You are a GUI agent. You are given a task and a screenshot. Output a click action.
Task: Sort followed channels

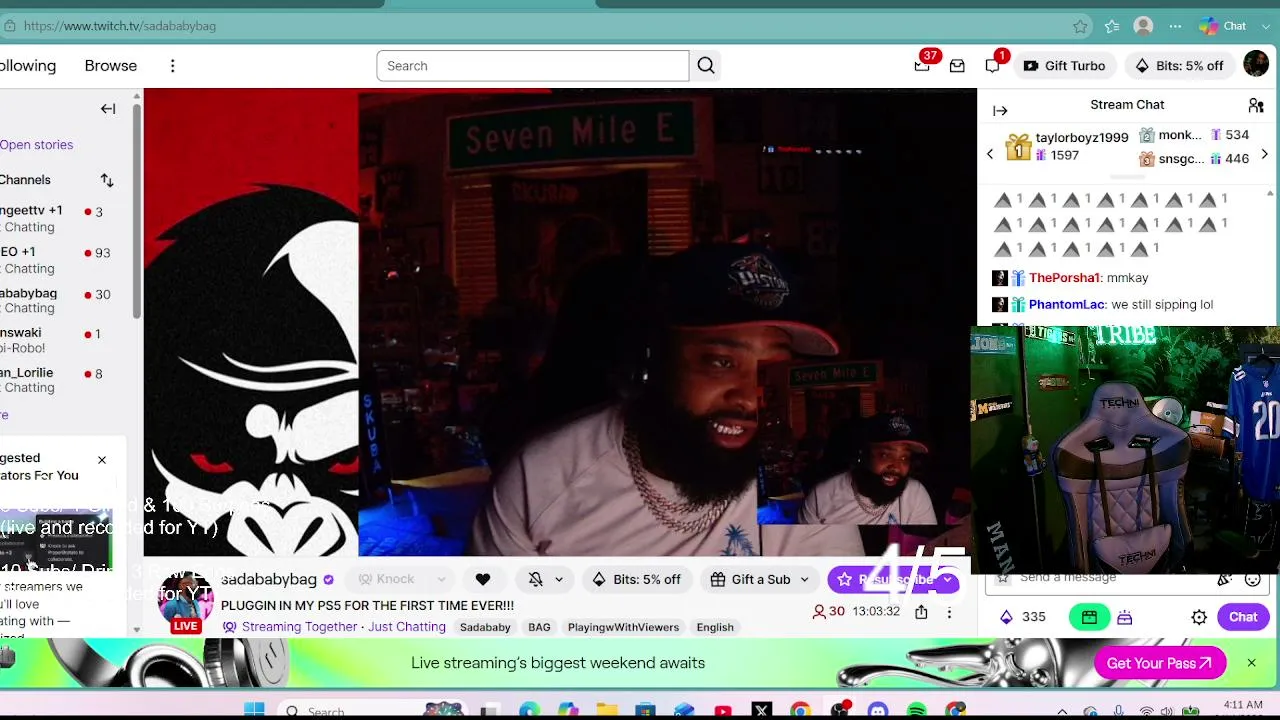coord(107,180)
